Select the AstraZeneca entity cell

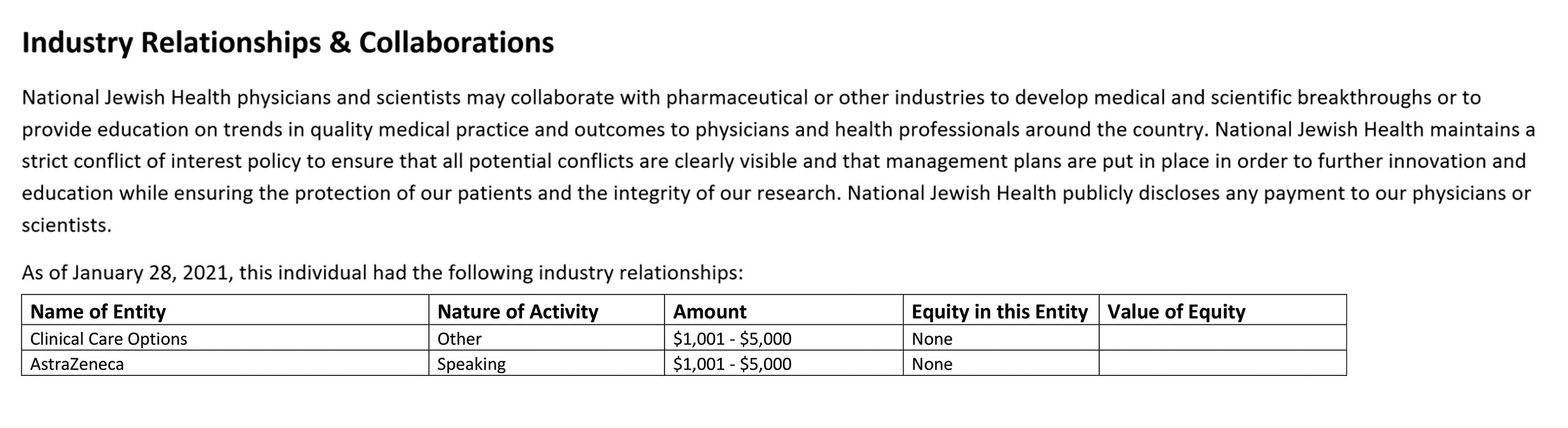[225, 364]
